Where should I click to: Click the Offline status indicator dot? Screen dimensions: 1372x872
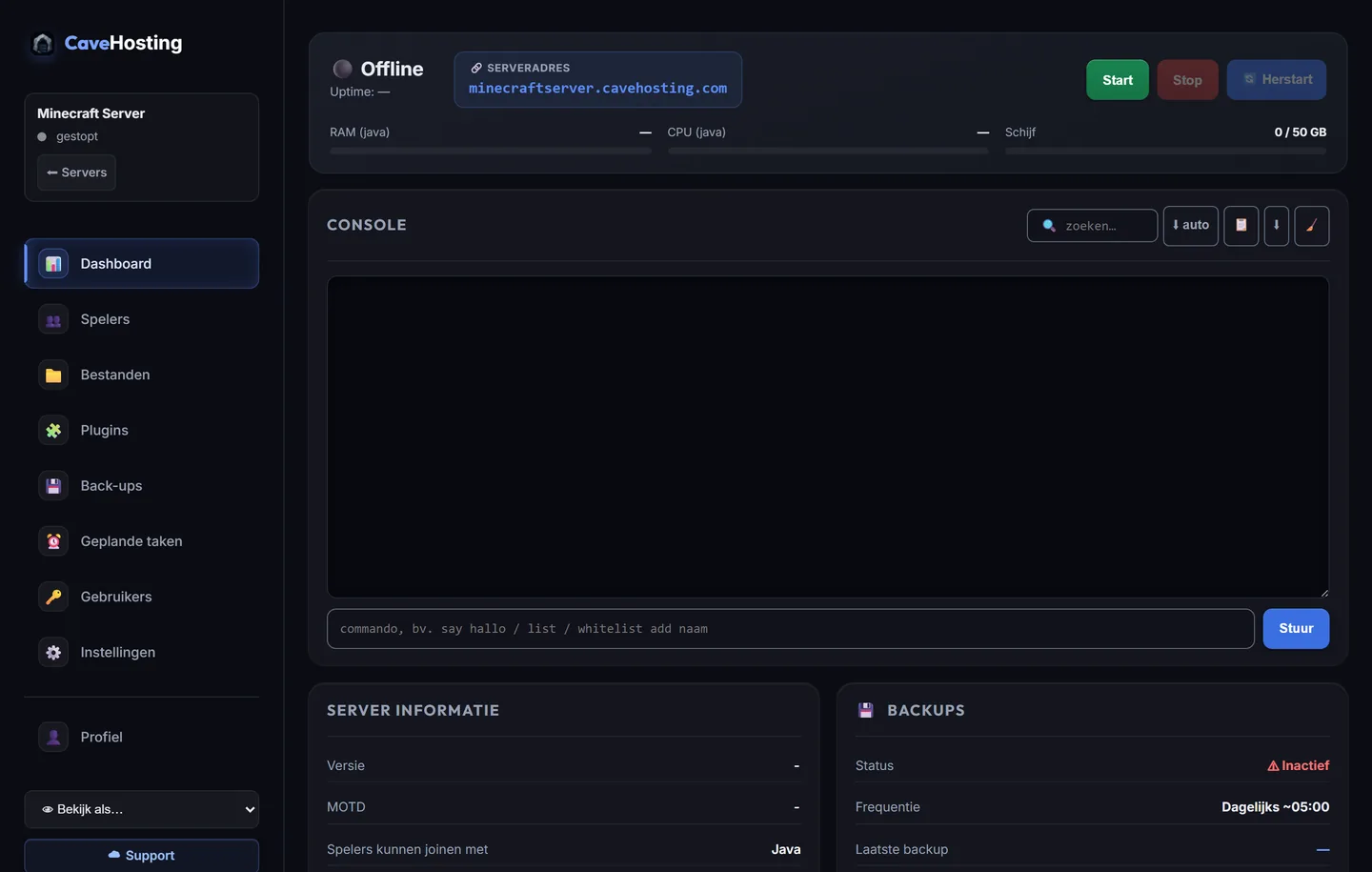(342, 69)
